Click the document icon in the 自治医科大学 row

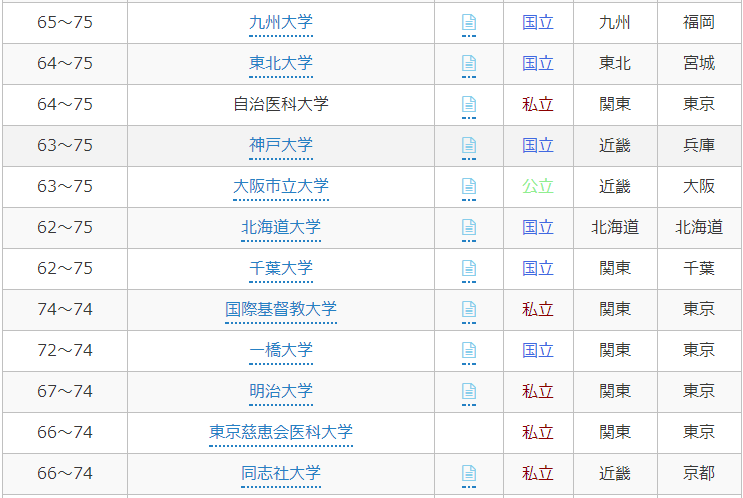click(x=468, y=104)
